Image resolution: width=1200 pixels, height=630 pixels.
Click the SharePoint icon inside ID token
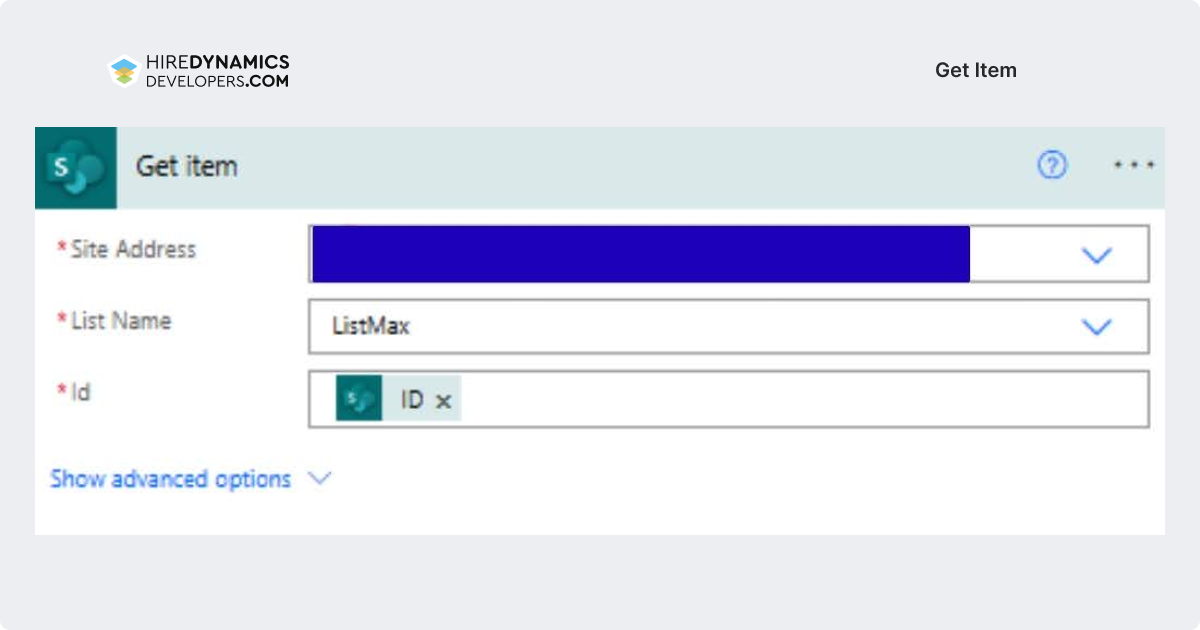[359, 400]
